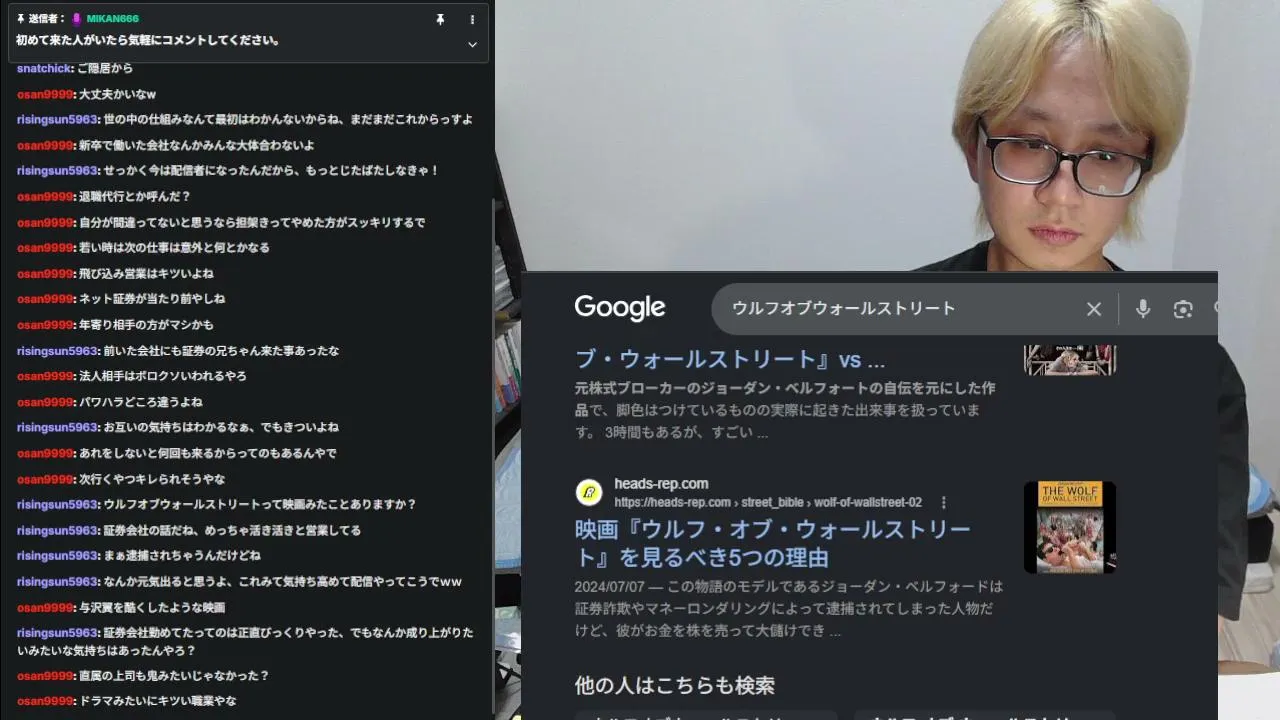This screenshot has width=1280, height=720.
Task: Click the chat message 飛び込み営業はキツいよね
Action: [146, 274]
